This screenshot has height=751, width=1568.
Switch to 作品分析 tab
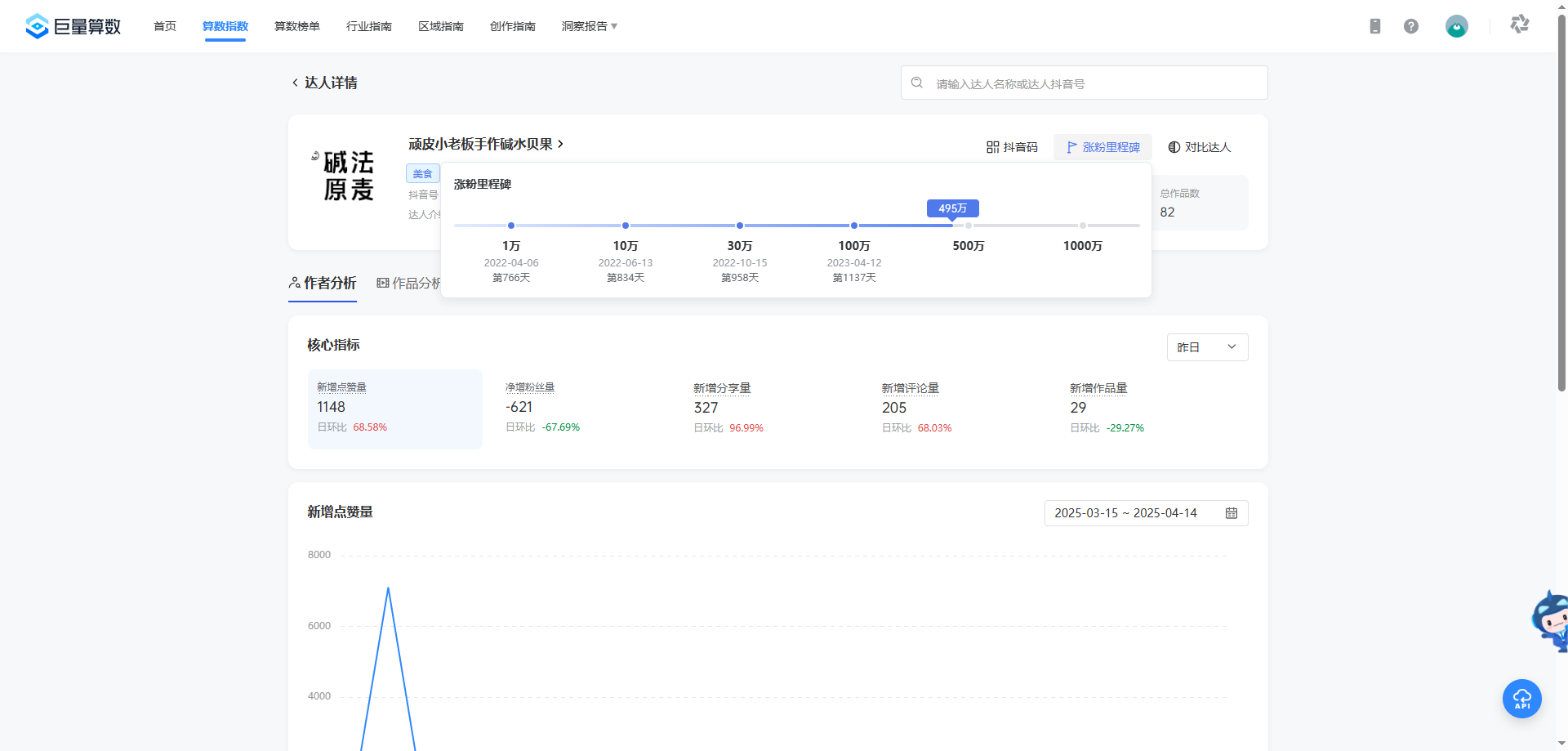tap(409, 283)
